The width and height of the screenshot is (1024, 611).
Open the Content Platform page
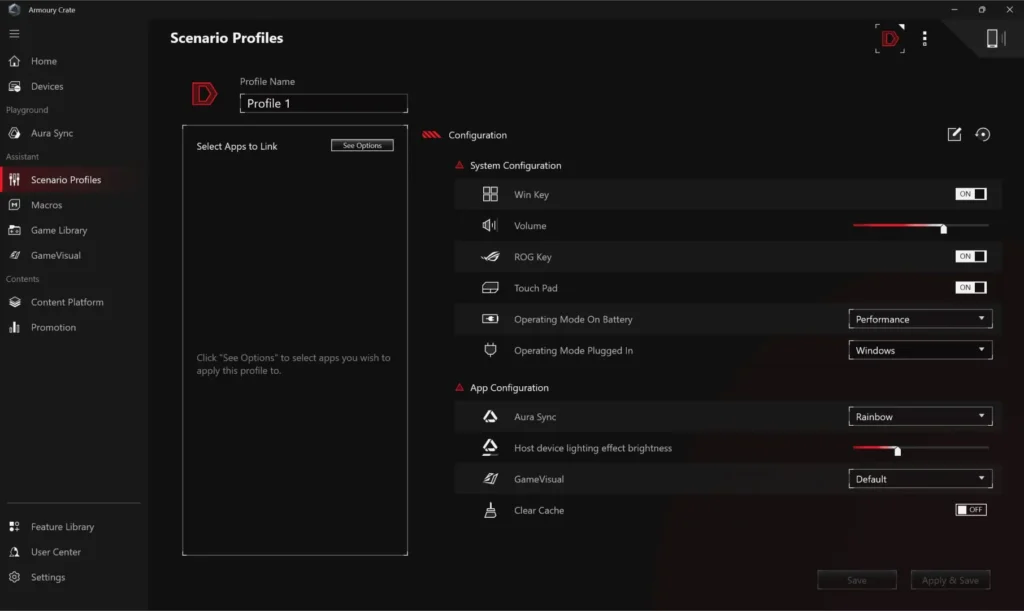pos(68,301)
